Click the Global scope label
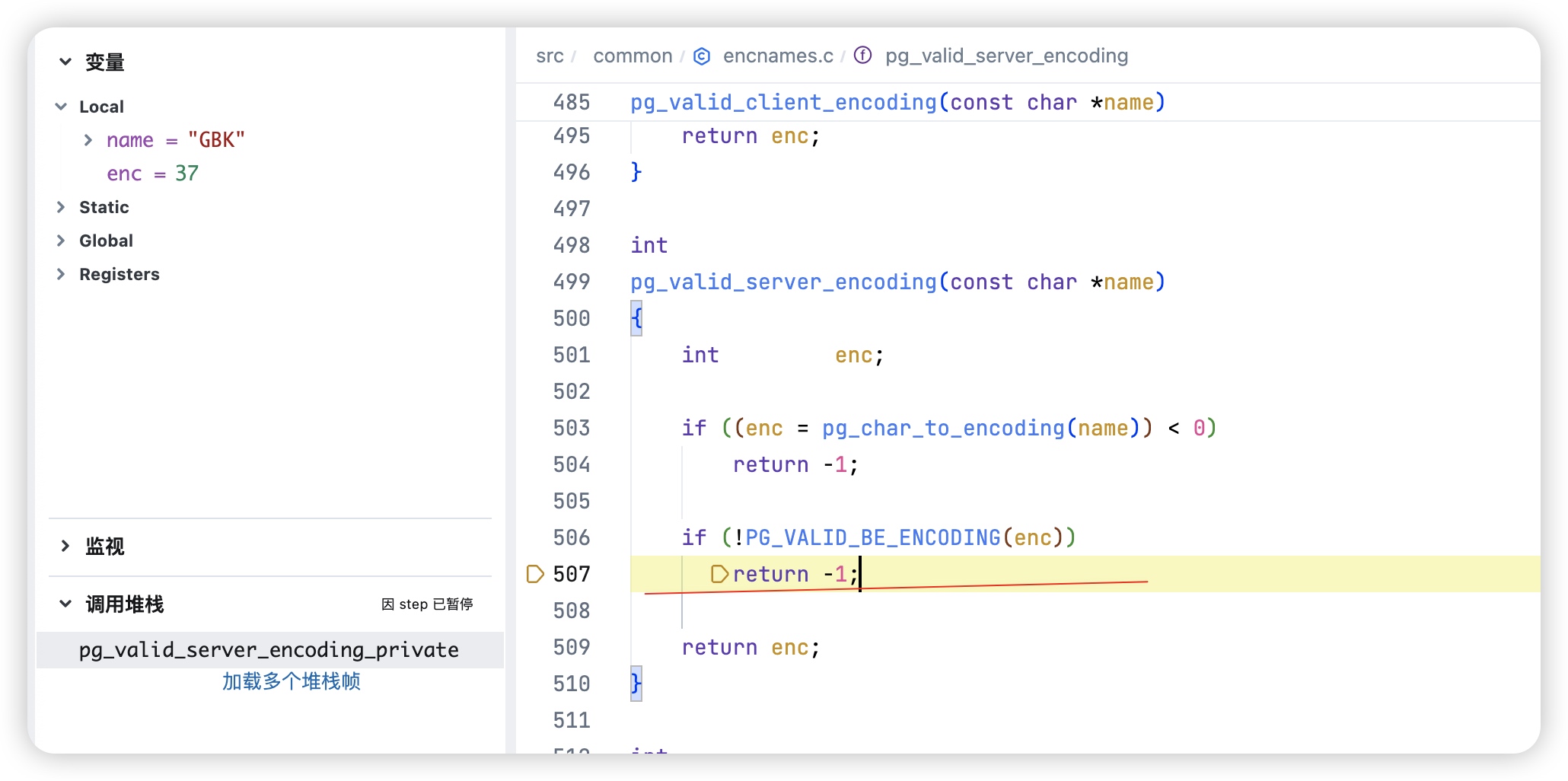This screenshot has width=1568, height=781. (x=106, y=241)
